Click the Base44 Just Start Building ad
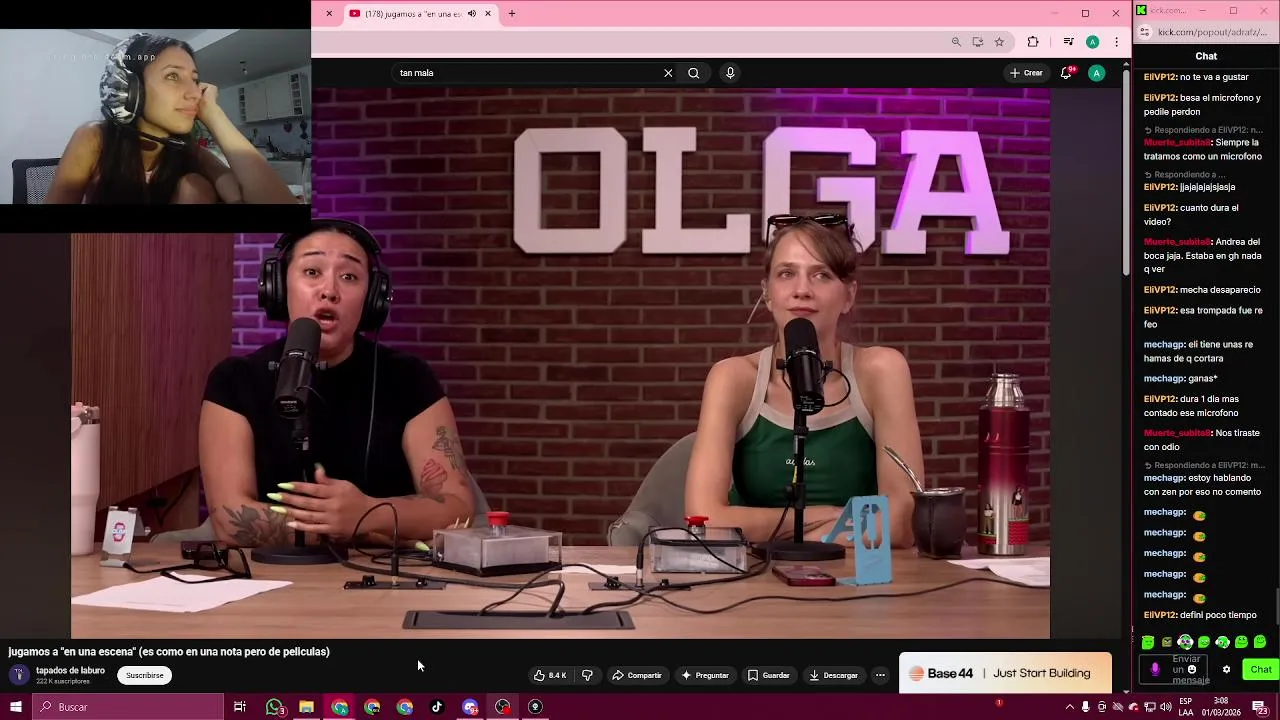The image size is (1280, 720). click(1005, 673)
